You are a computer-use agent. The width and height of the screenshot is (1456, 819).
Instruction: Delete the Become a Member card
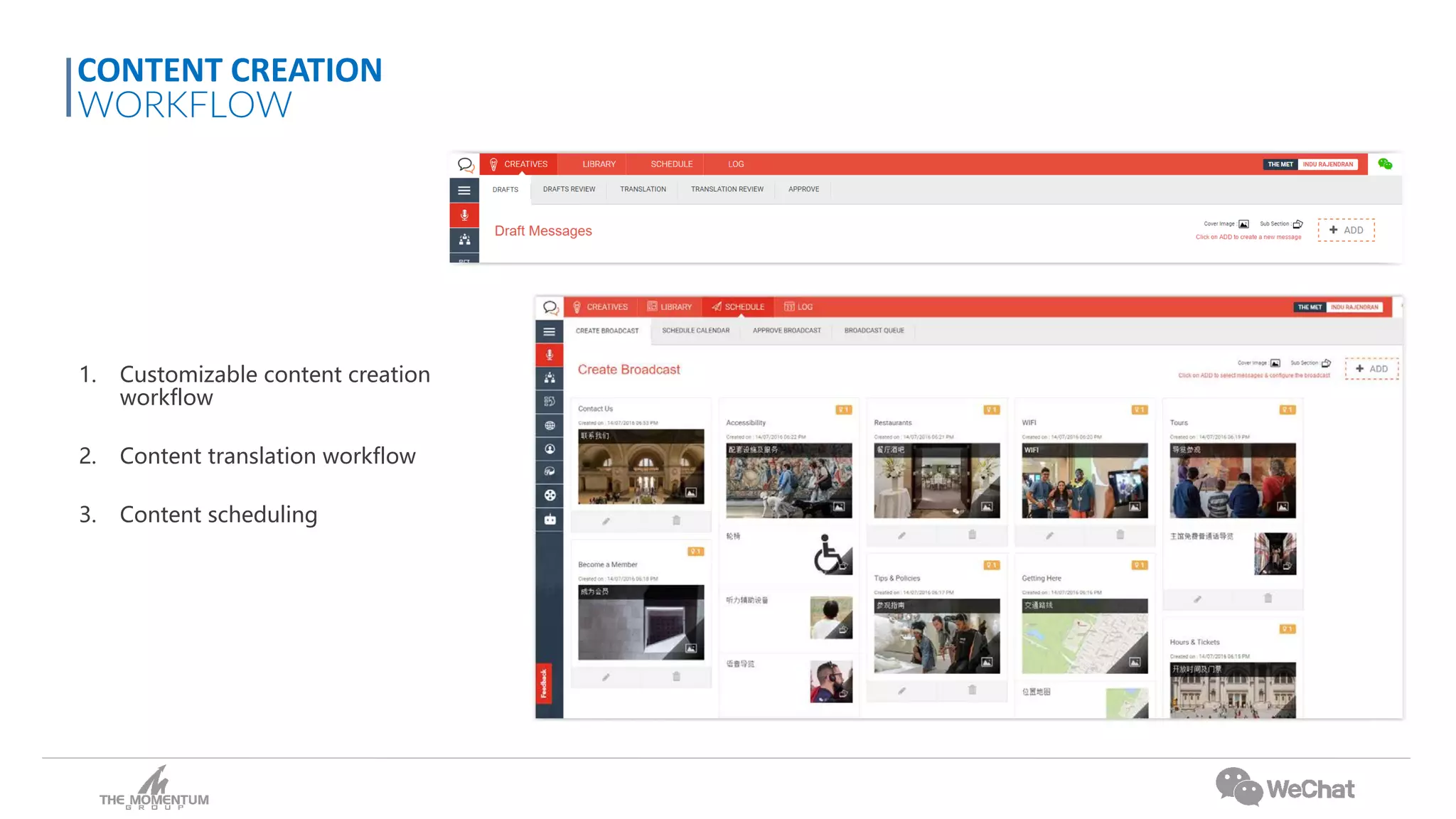click(676, 677)
